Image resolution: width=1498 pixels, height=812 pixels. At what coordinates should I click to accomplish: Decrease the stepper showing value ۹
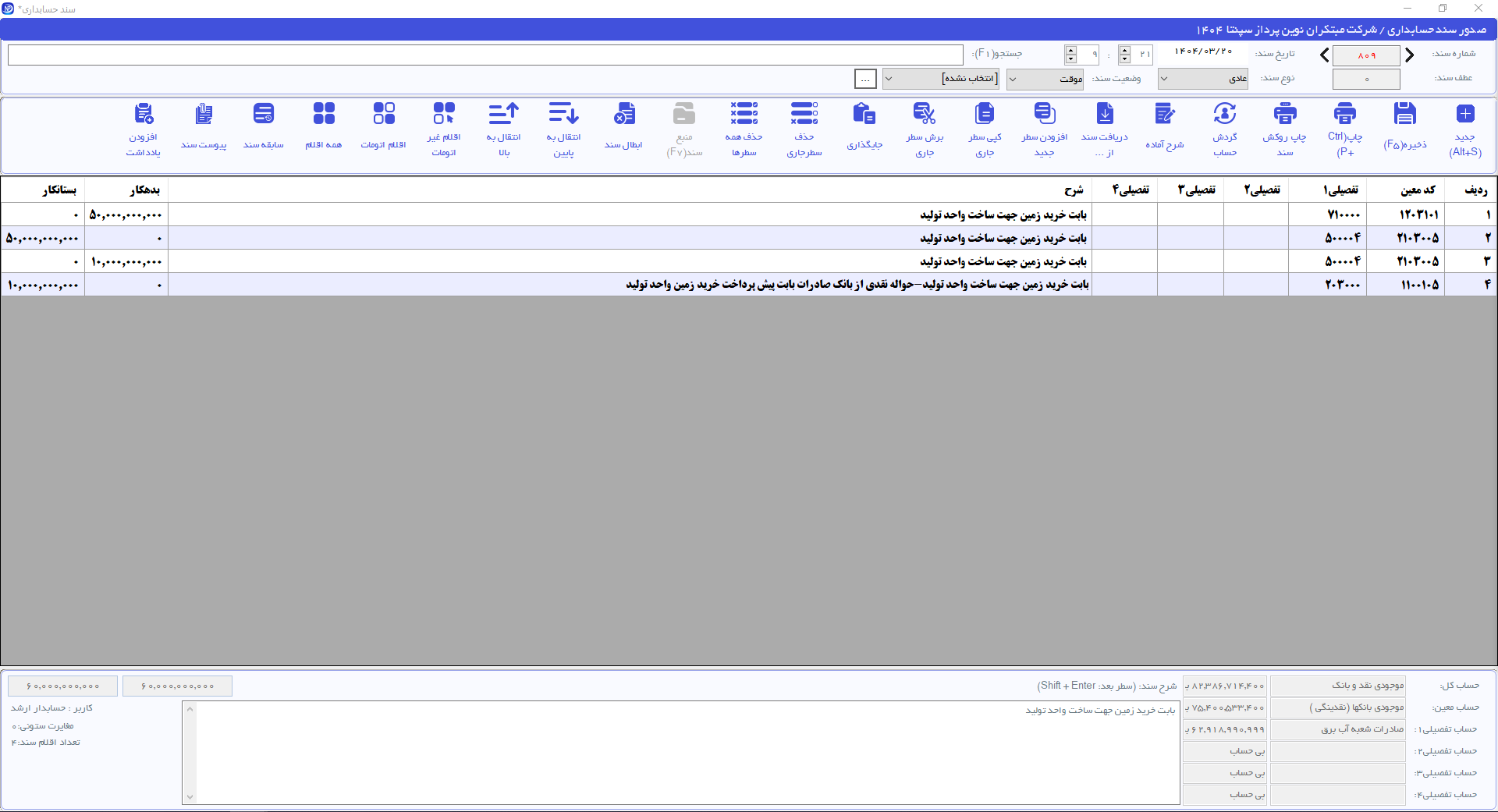click(1070, 59)
